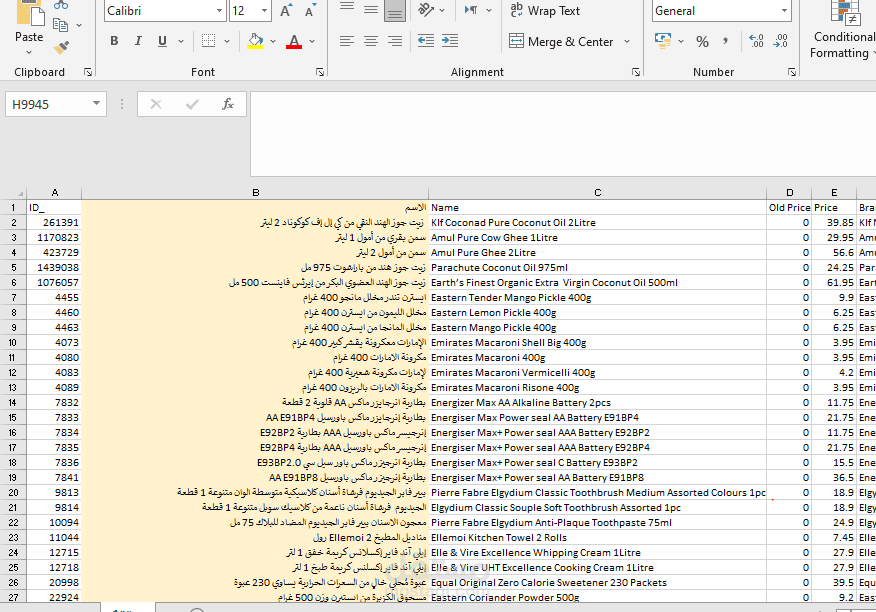Viewport: 876px width, 612px height.
Task: Select column B header
Action: (255, 193)
